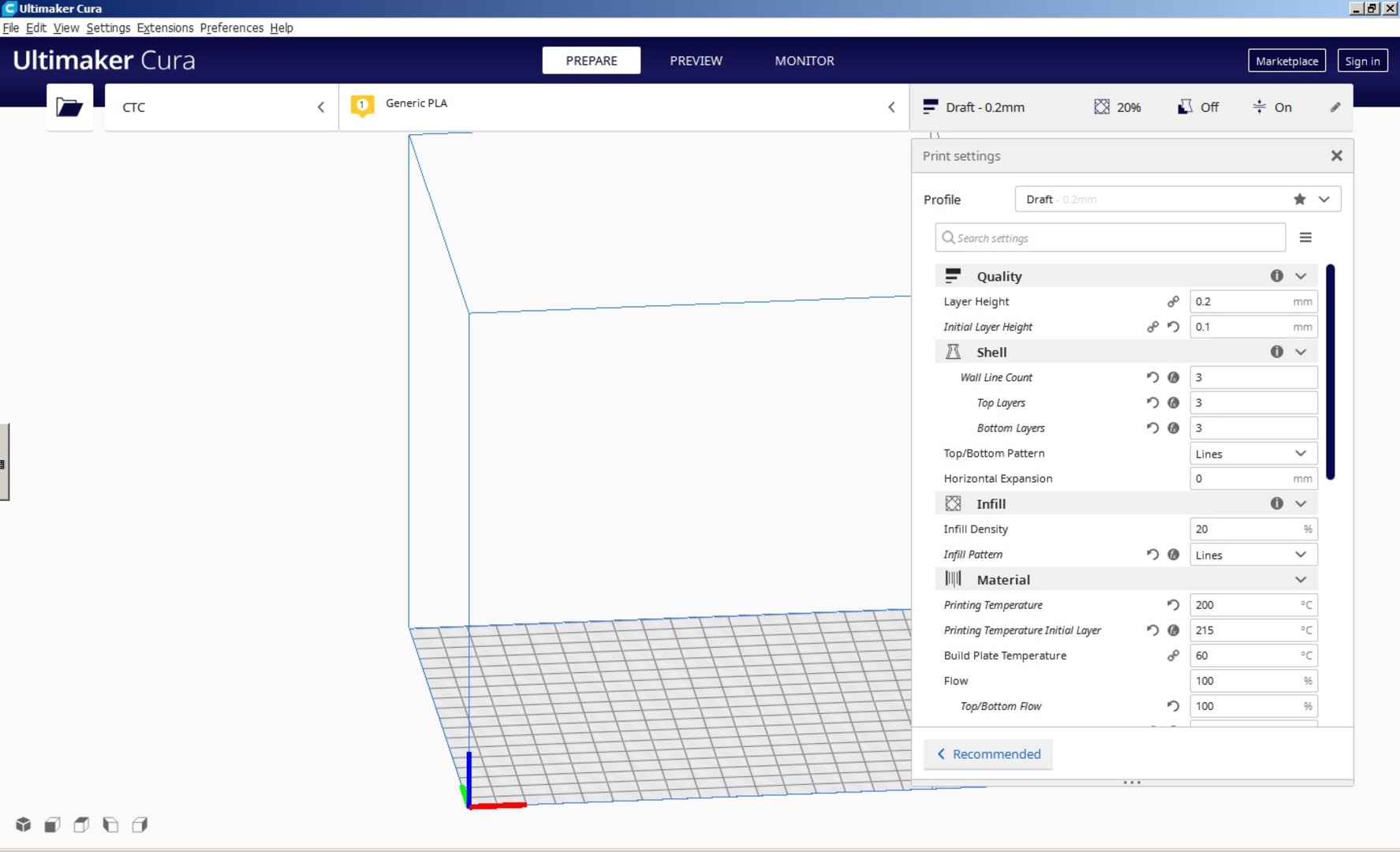Open the Help menu

tap(282, 28)
